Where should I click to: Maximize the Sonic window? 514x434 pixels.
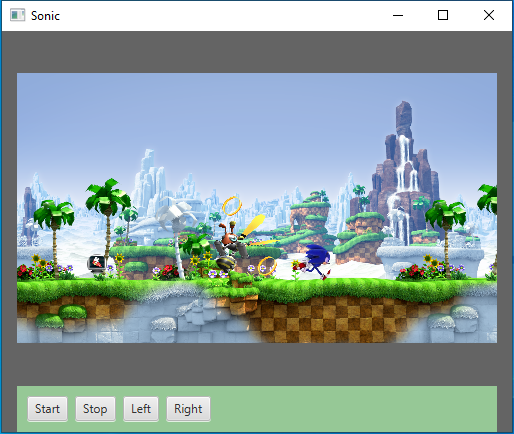(443, 15)
